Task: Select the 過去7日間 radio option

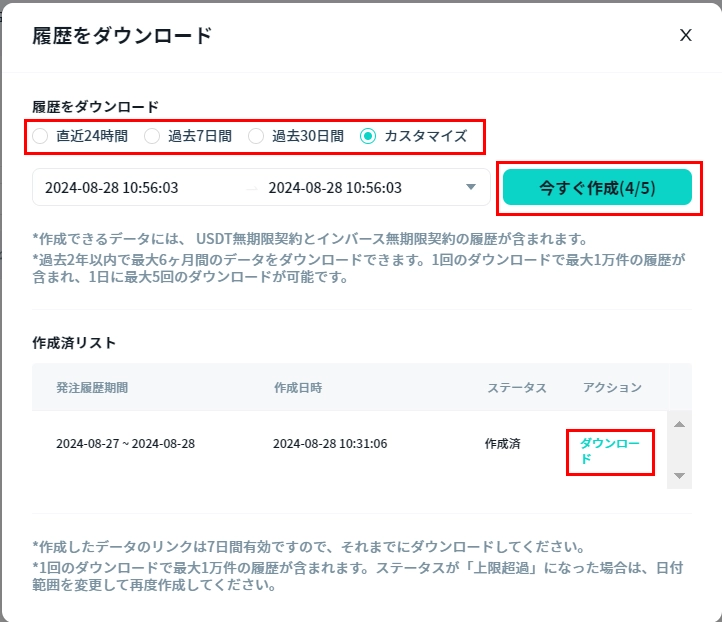Action: (x=151, y=136)
